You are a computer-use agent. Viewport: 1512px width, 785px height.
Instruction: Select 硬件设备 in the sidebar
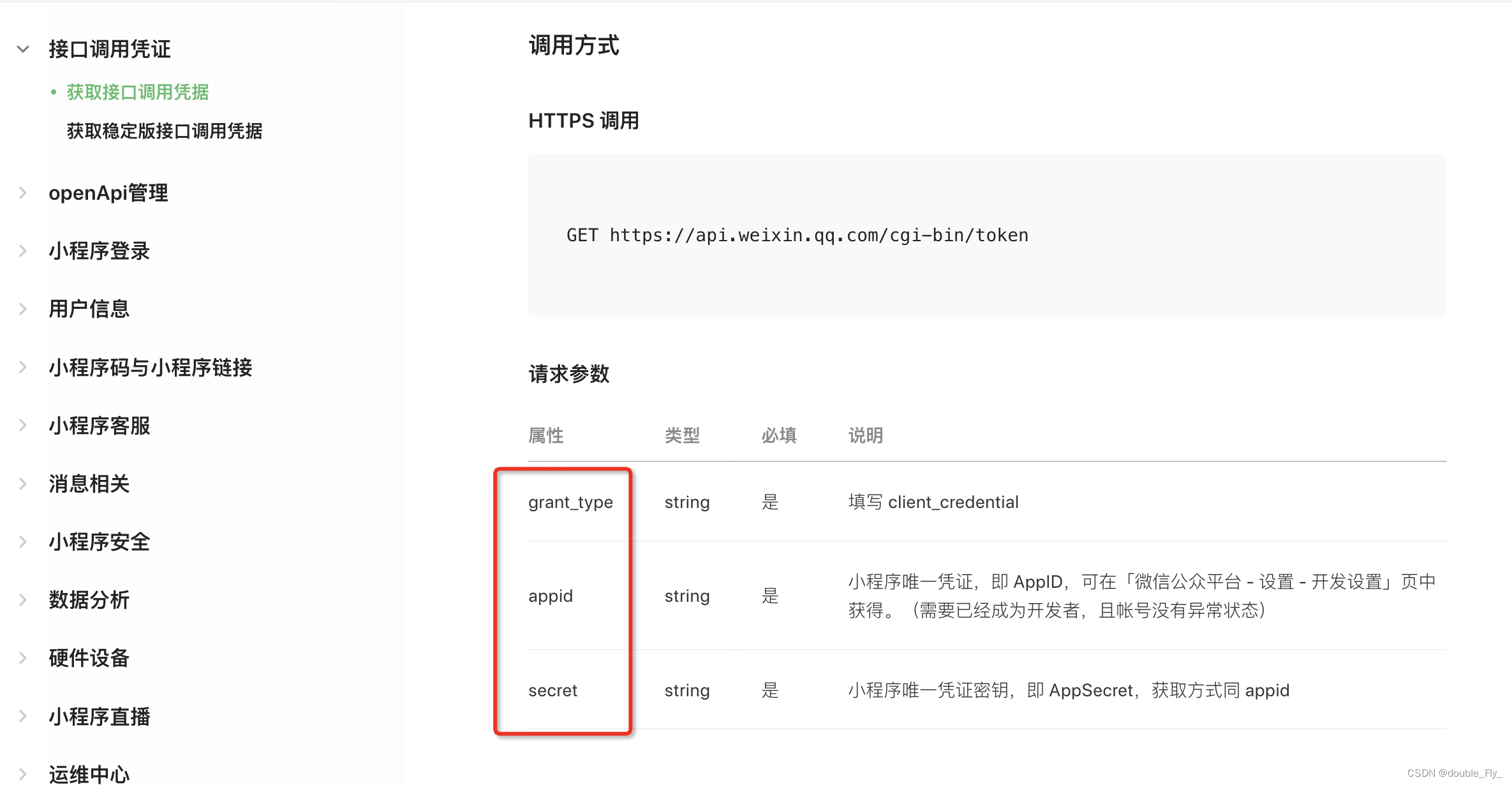pos(89,658)
